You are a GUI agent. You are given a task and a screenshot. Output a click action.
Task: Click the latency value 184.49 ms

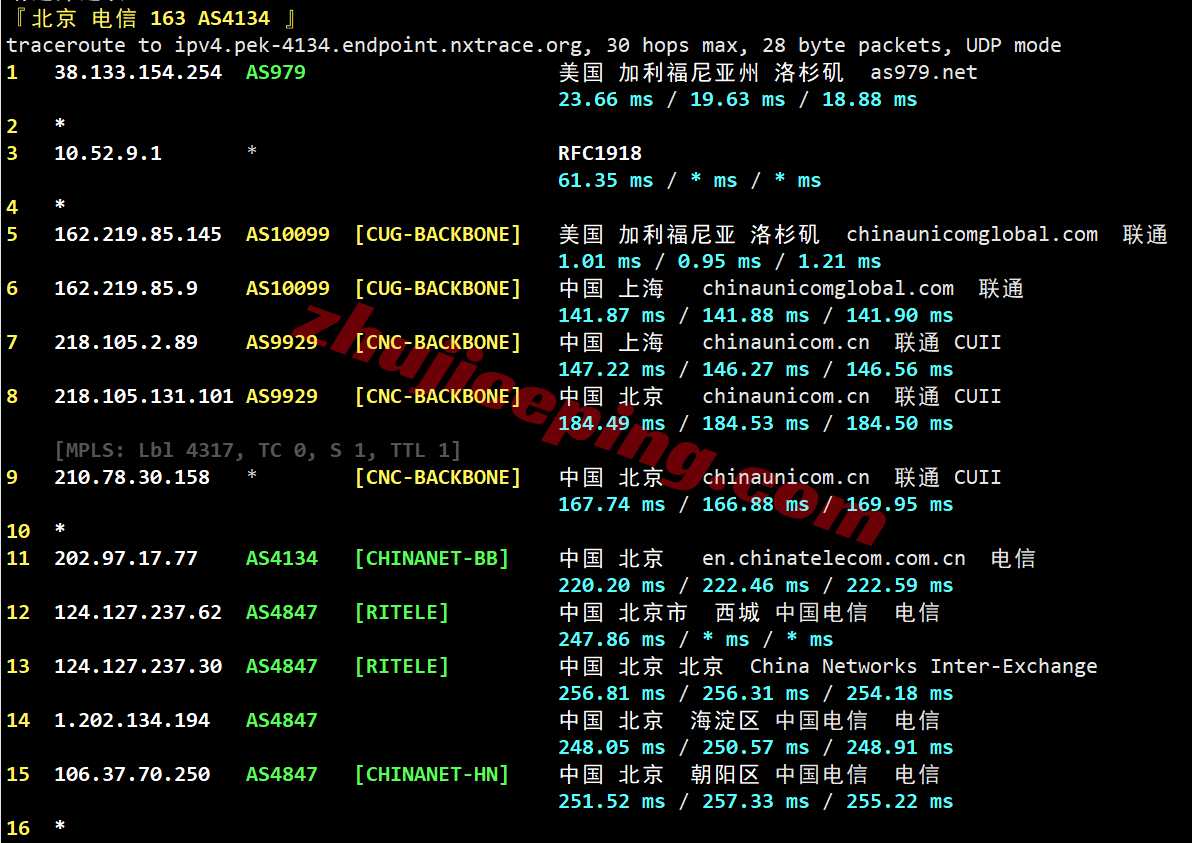click(x=611, y=423)
